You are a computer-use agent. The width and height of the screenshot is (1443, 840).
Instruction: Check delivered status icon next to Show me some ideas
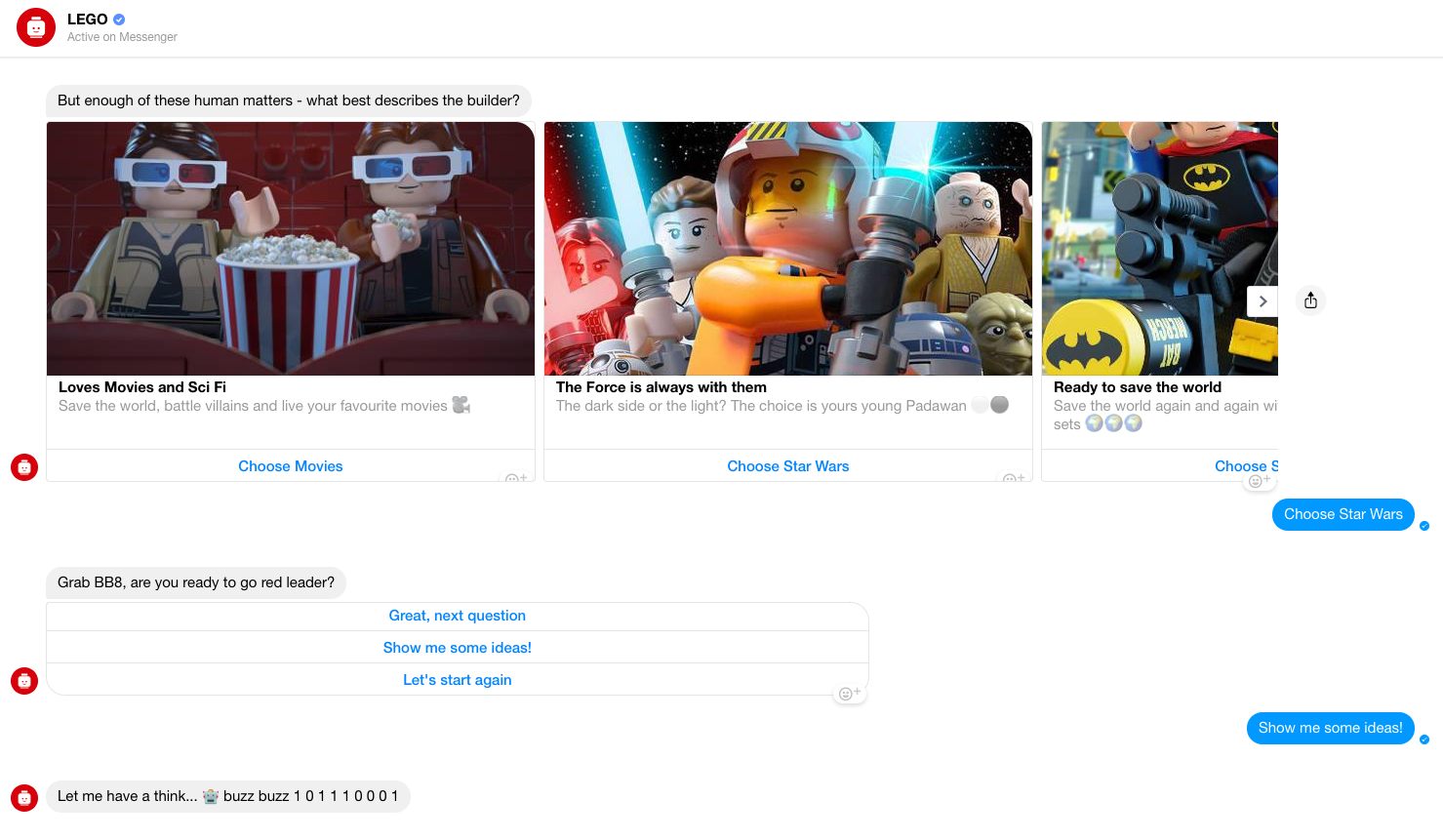(1424, 740)
